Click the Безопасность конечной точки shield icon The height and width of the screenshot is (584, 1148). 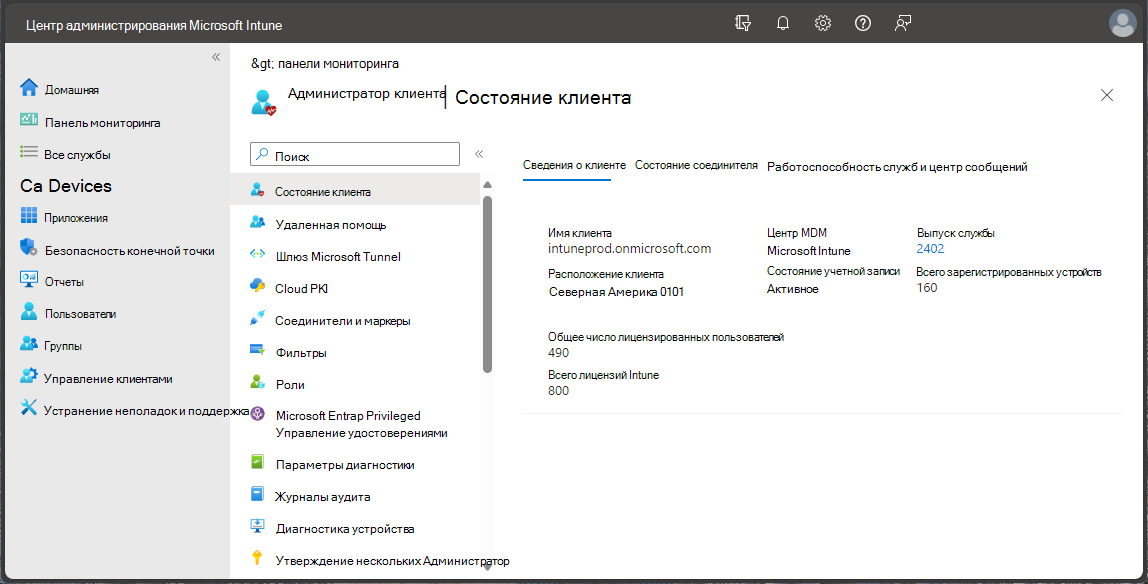[x=29, y=249]
